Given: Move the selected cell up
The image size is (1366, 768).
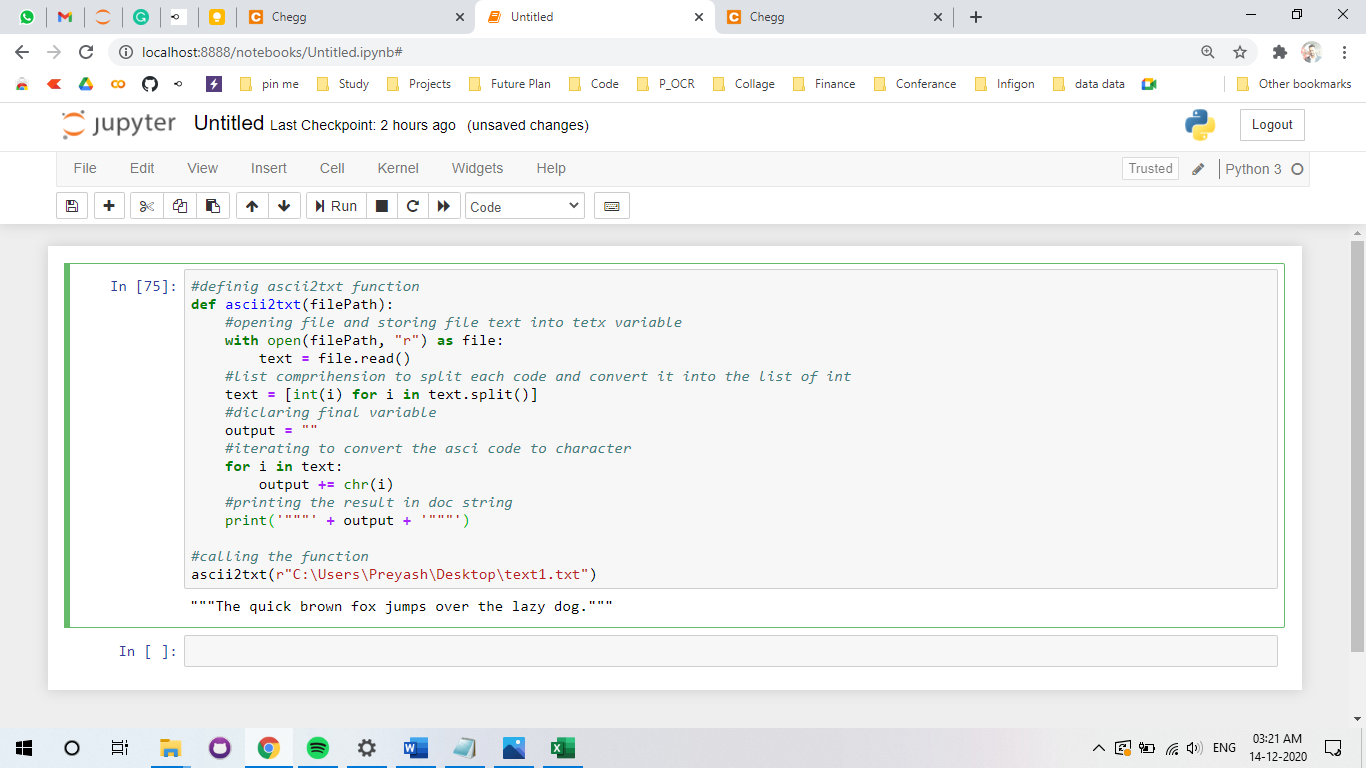Looking at the screenshot, I should 252,206.
